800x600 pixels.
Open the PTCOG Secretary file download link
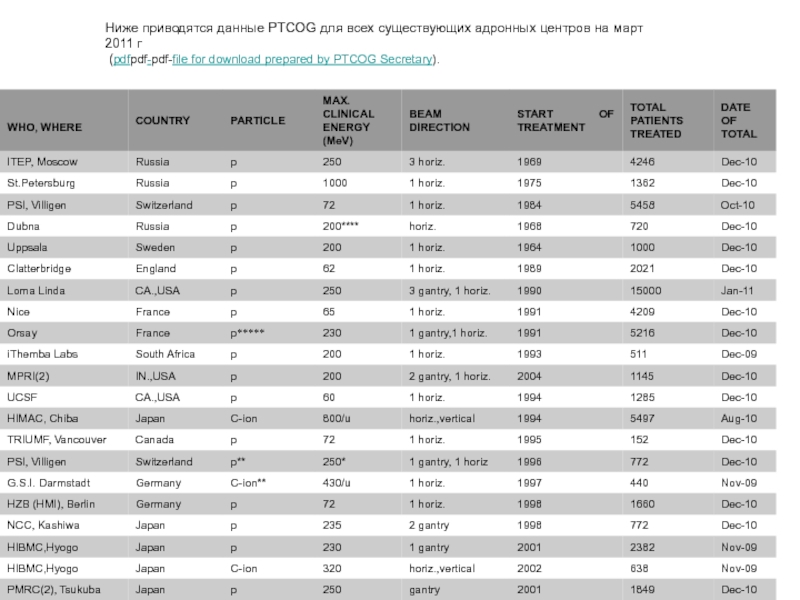coord(303,60)
